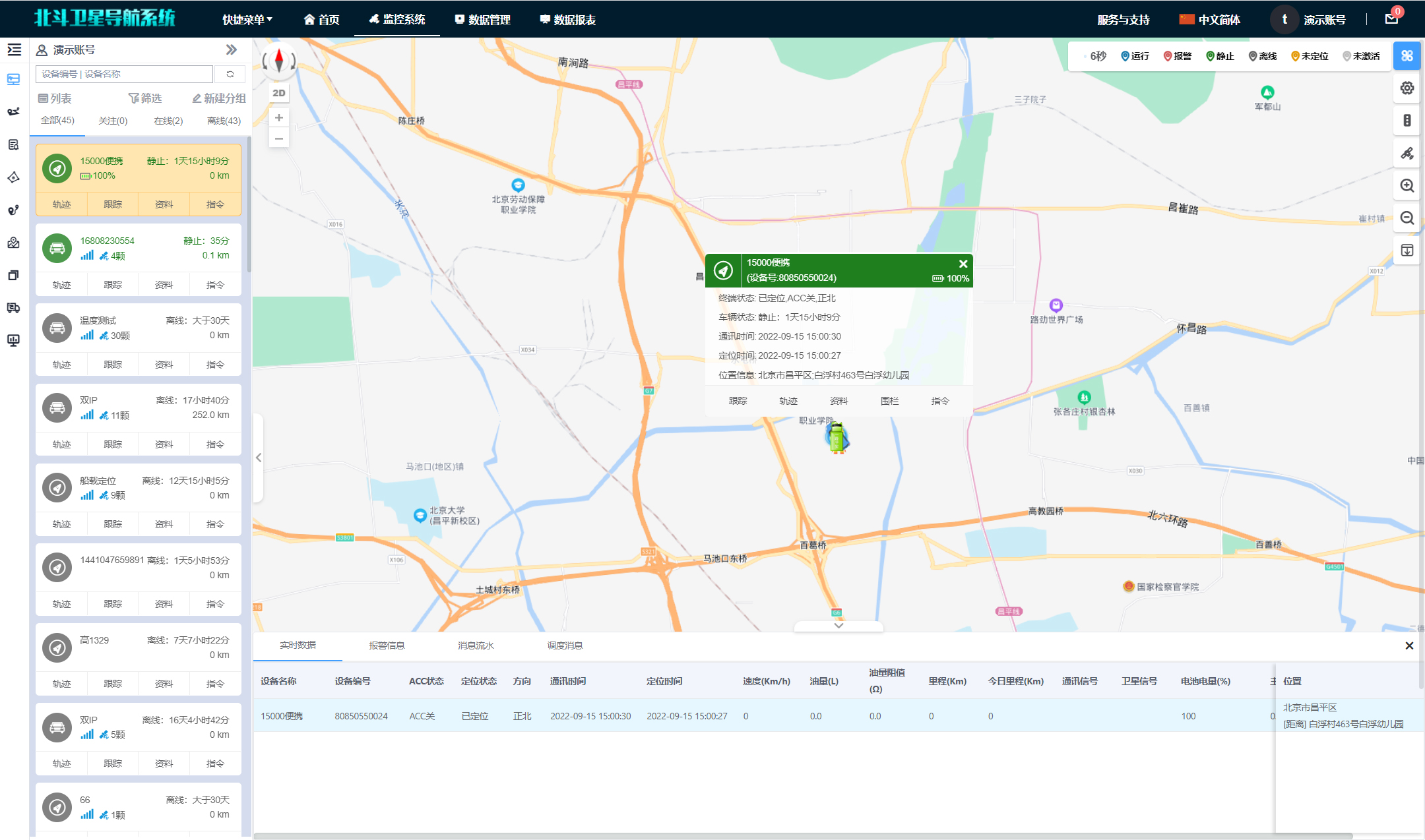Click the minus zoom button on map
Screen dimensions: 1425x840
tap(279, 138)
